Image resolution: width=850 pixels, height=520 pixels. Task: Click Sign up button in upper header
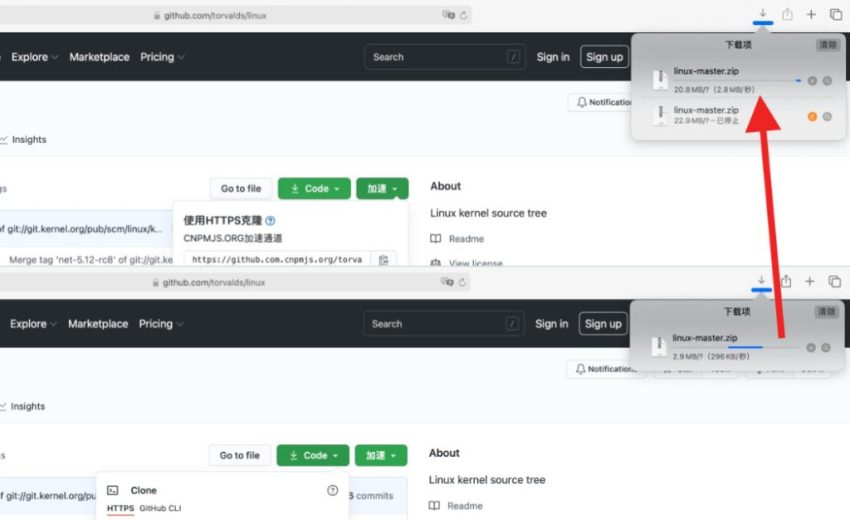[x=604, y=57]
